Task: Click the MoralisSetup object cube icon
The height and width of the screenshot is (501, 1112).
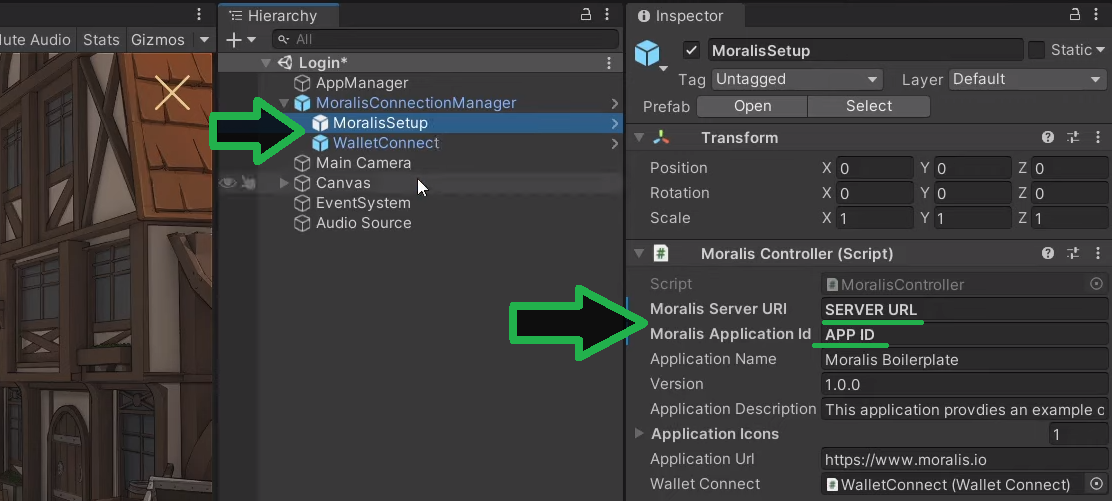Action: click(x=647, y=53)
